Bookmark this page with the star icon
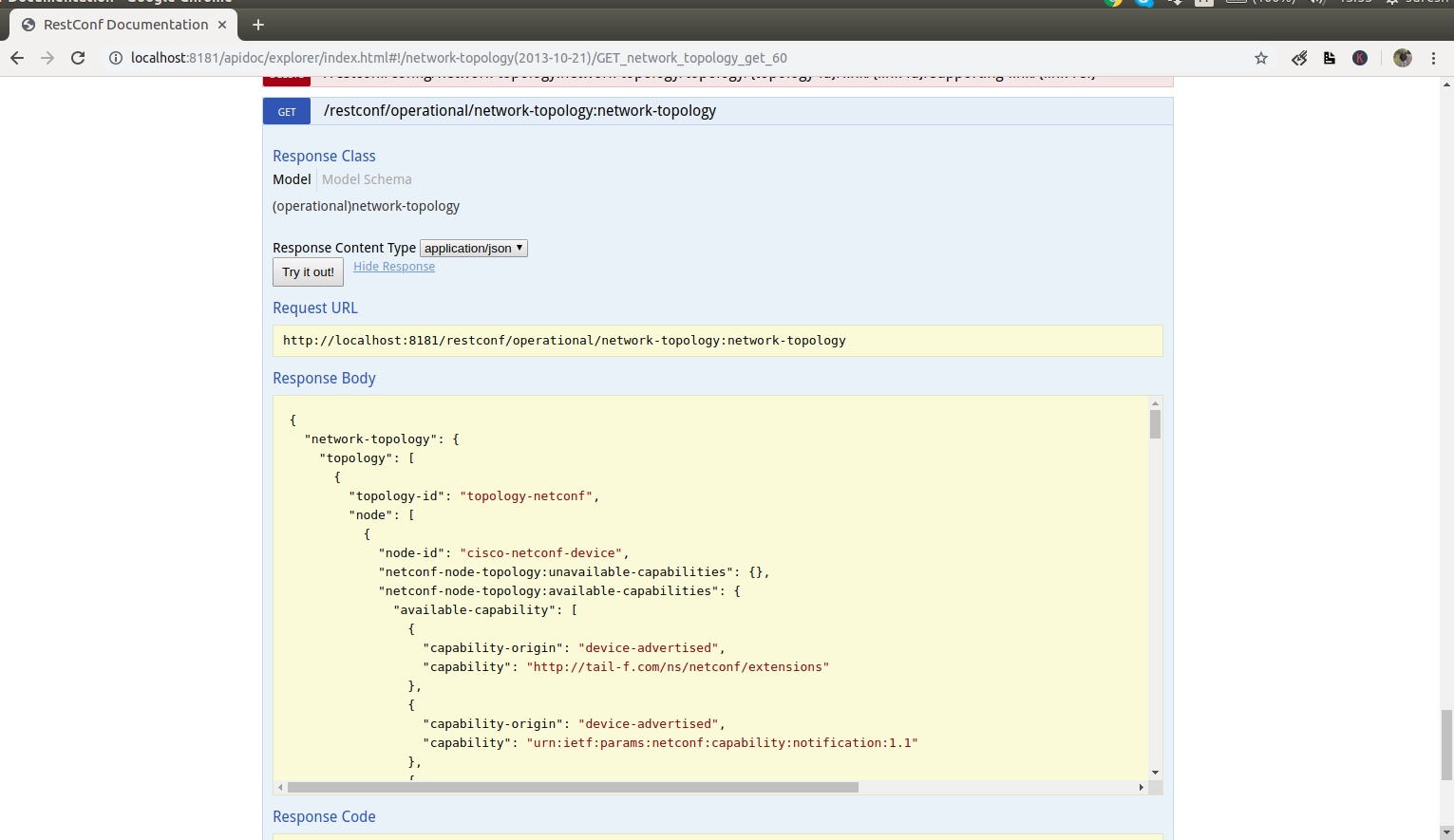1454x840 pixels. 1261,58
